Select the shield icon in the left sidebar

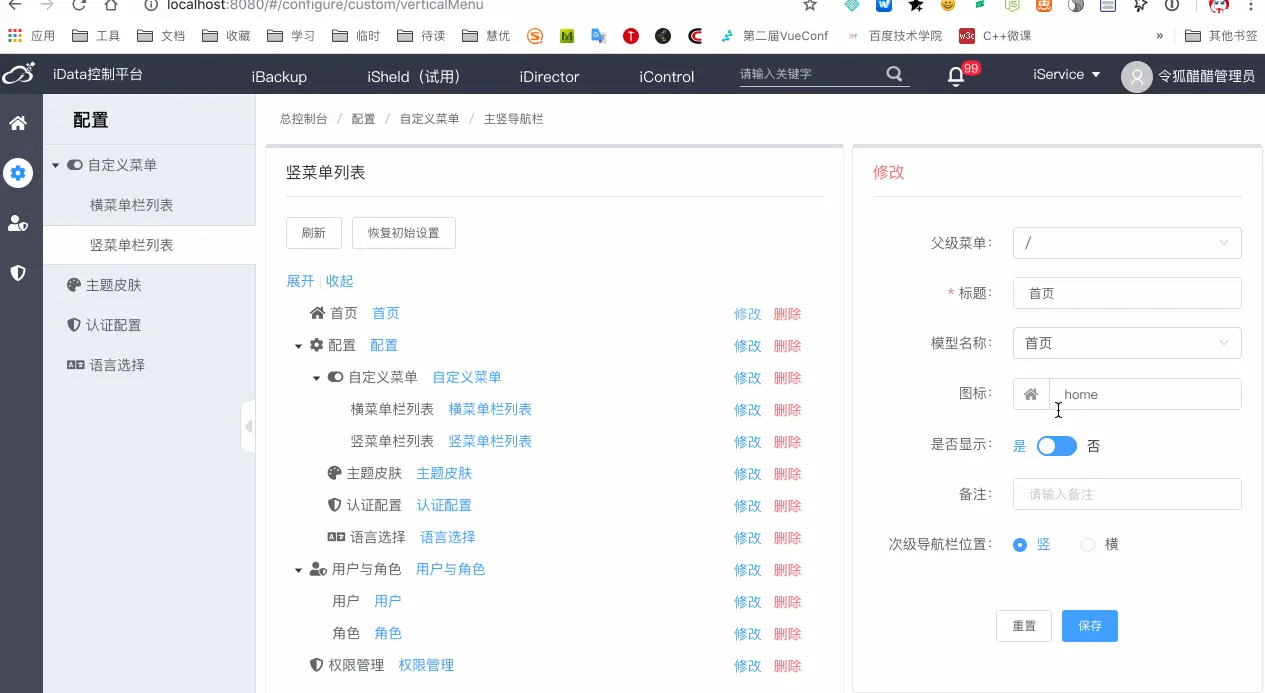coord(18,272)
